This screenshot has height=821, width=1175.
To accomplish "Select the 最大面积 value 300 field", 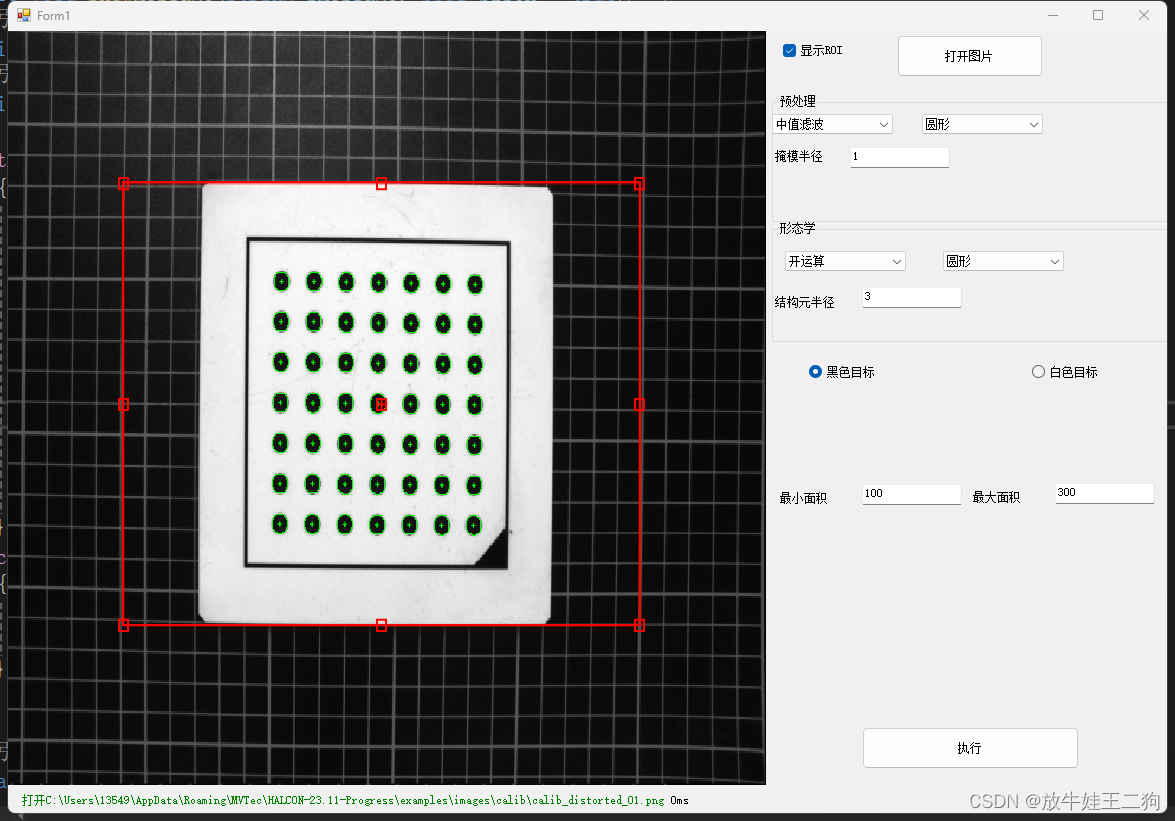I will tap(1104, 492).
